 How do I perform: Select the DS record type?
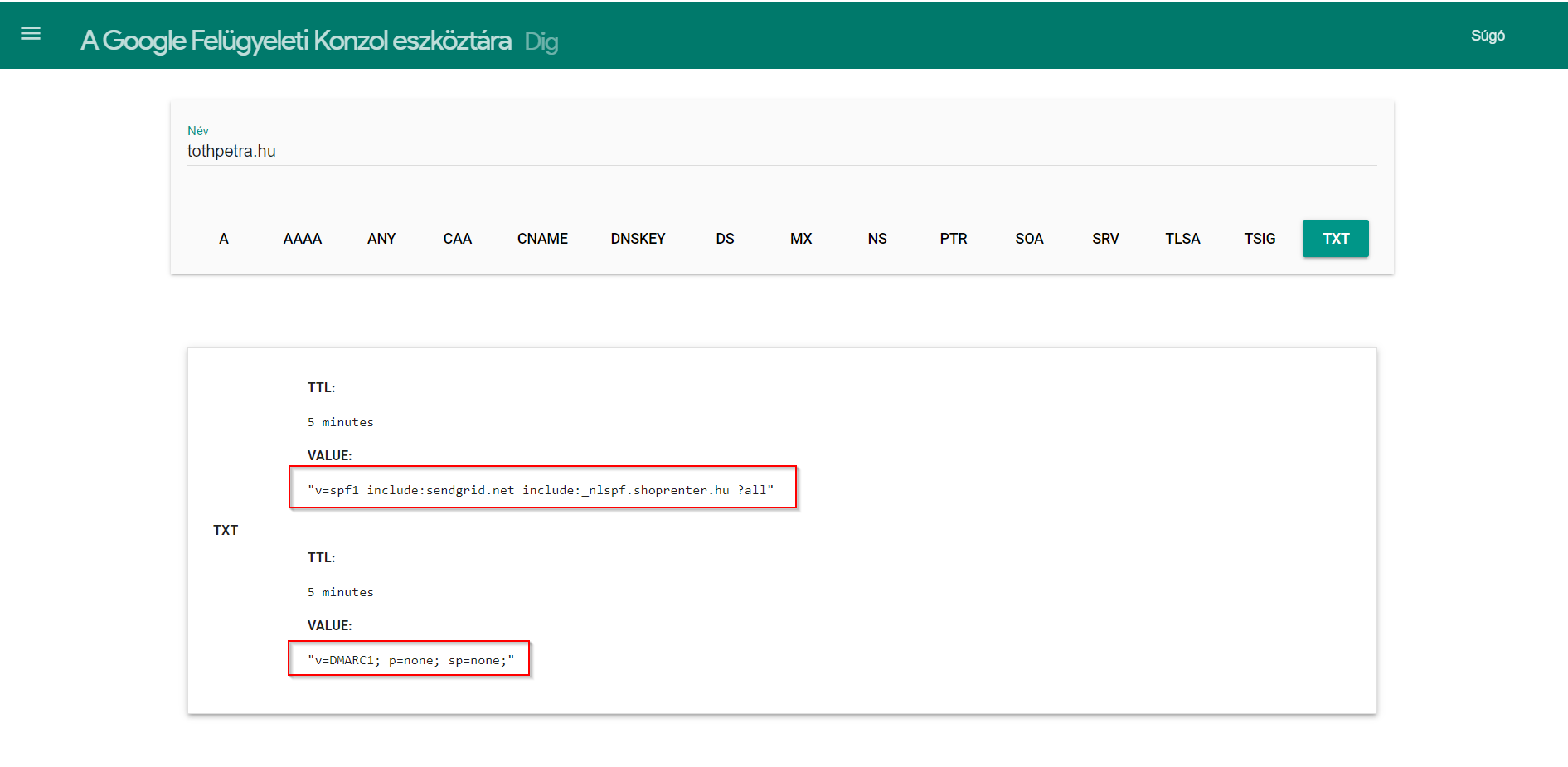[x=726, y=239]
